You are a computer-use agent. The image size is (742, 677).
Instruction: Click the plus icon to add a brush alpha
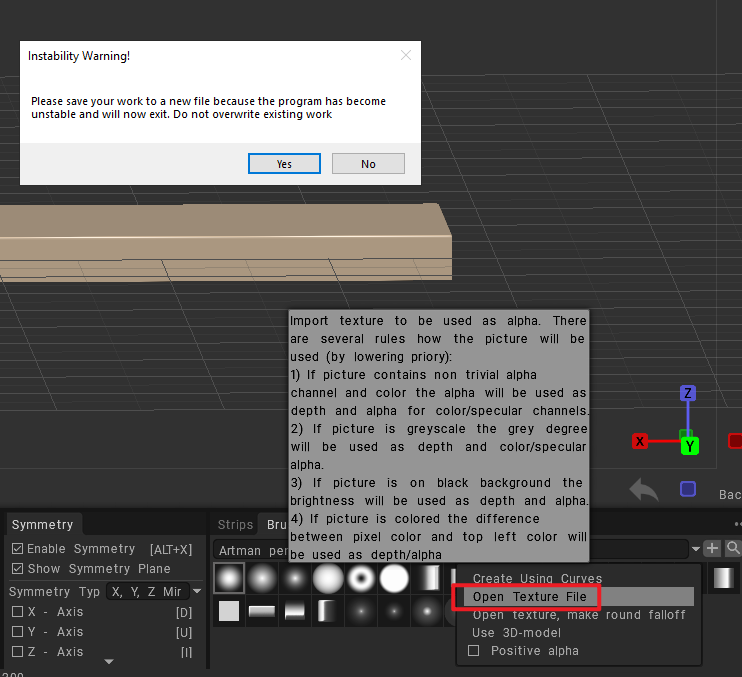712,548
